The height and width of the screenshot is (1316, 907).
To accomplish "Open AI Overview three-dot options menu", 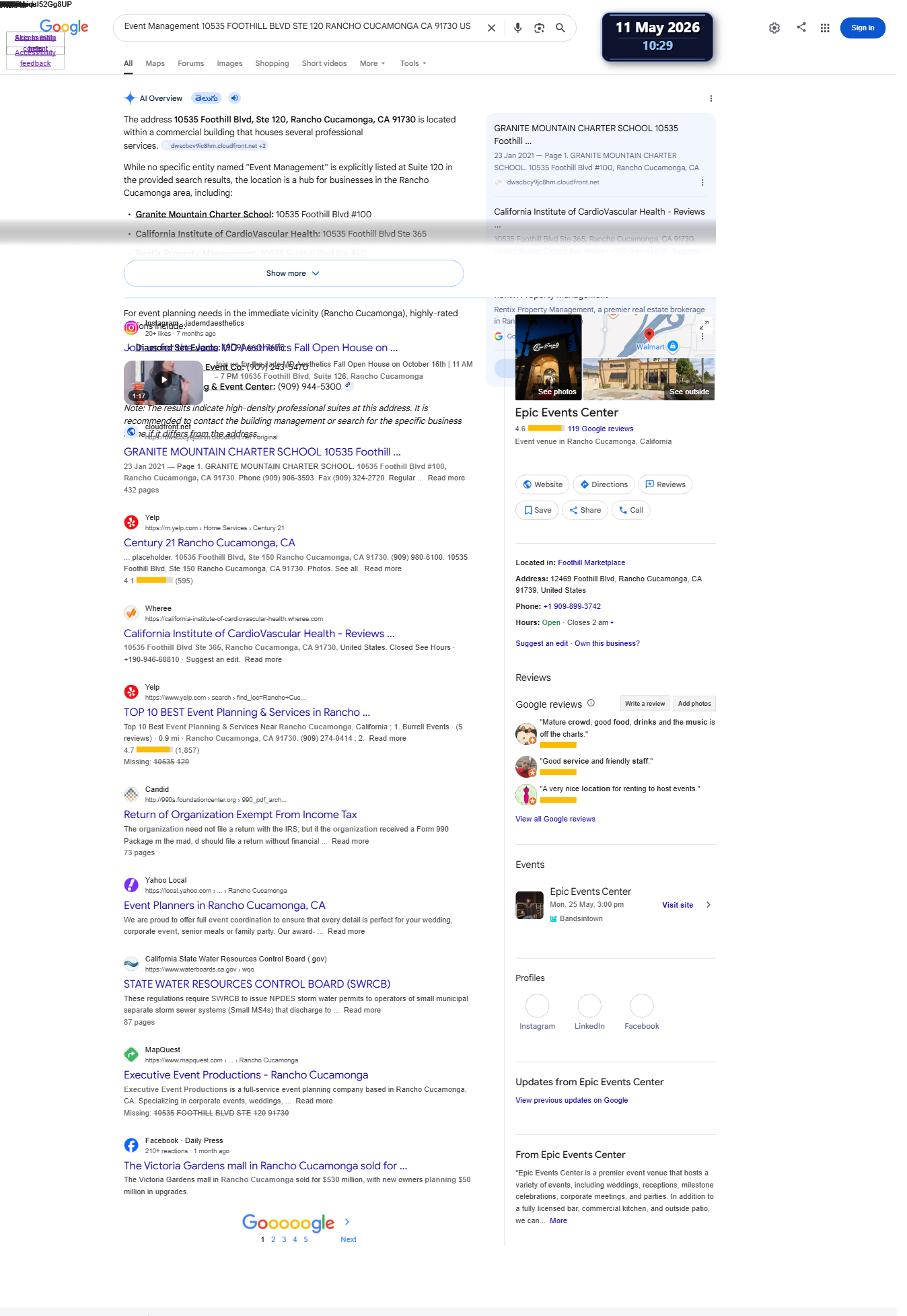I will pos(711,98).
